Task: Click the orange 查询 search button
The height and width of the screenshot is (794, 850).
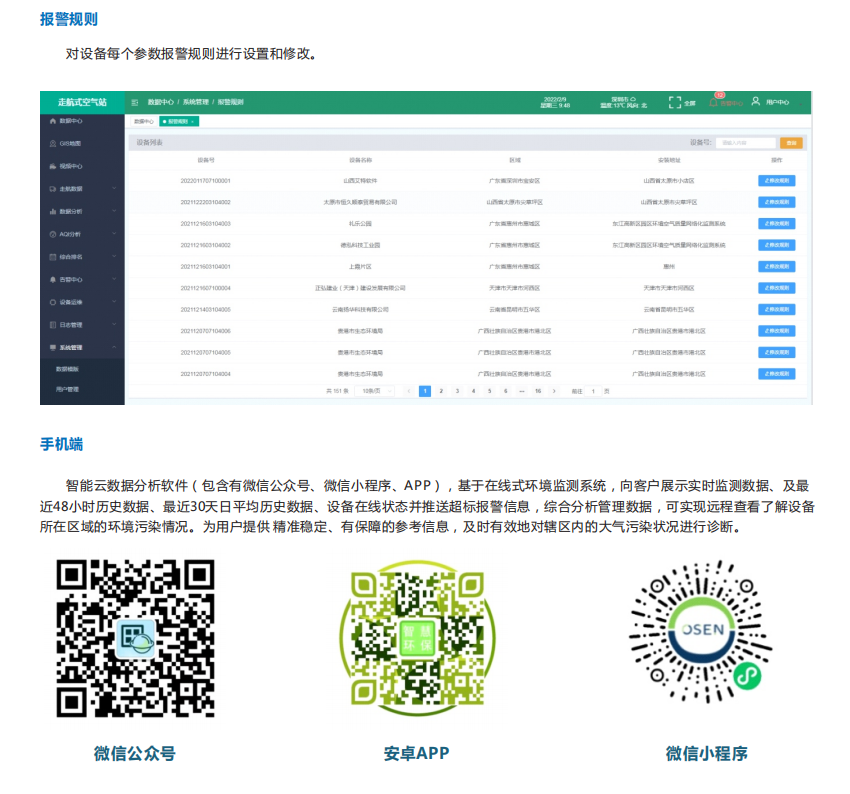Action: point(791,143)
